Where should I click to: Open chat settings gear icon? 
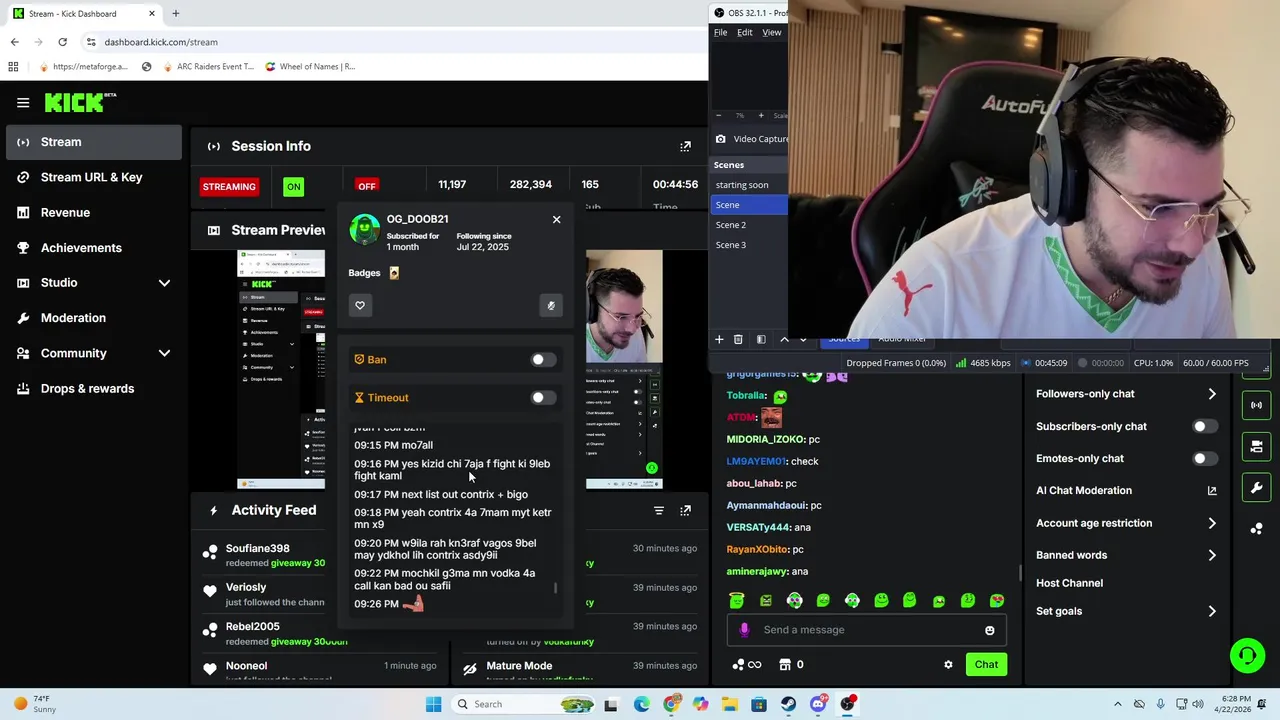948,664
